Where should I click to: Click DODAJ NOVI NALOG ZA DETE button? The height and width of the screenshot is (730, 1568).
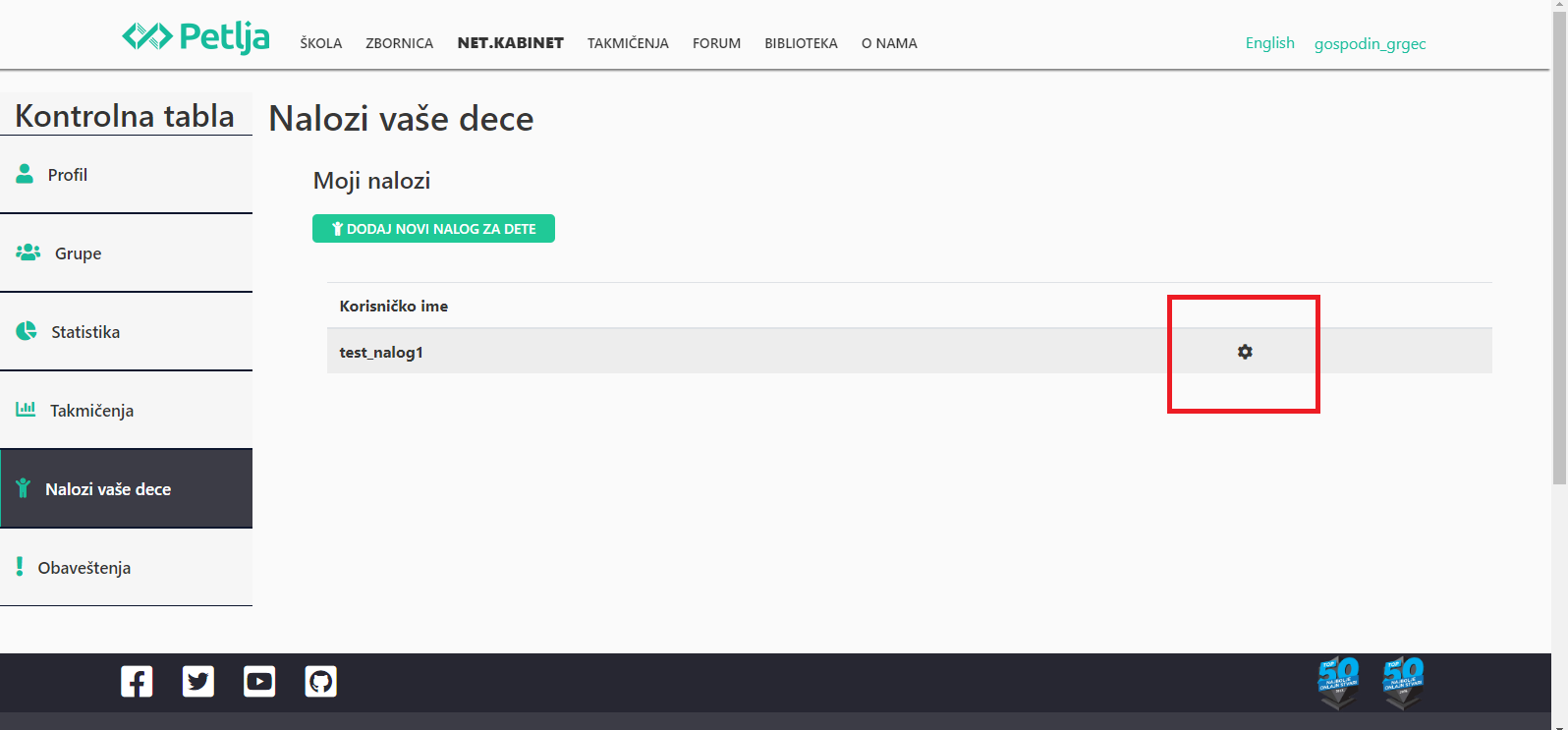[433, 228]
